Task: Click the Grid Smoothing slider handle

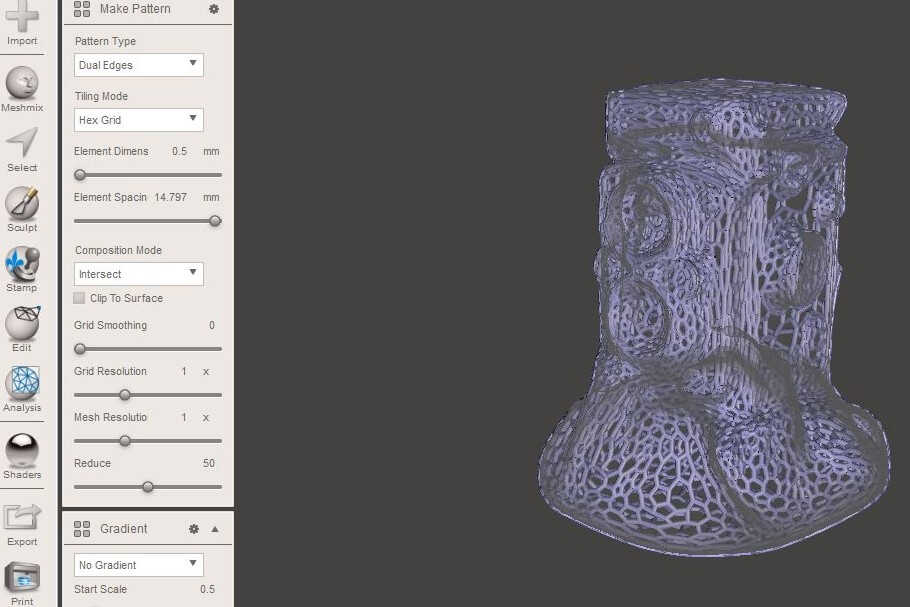Action: point(80,349)
